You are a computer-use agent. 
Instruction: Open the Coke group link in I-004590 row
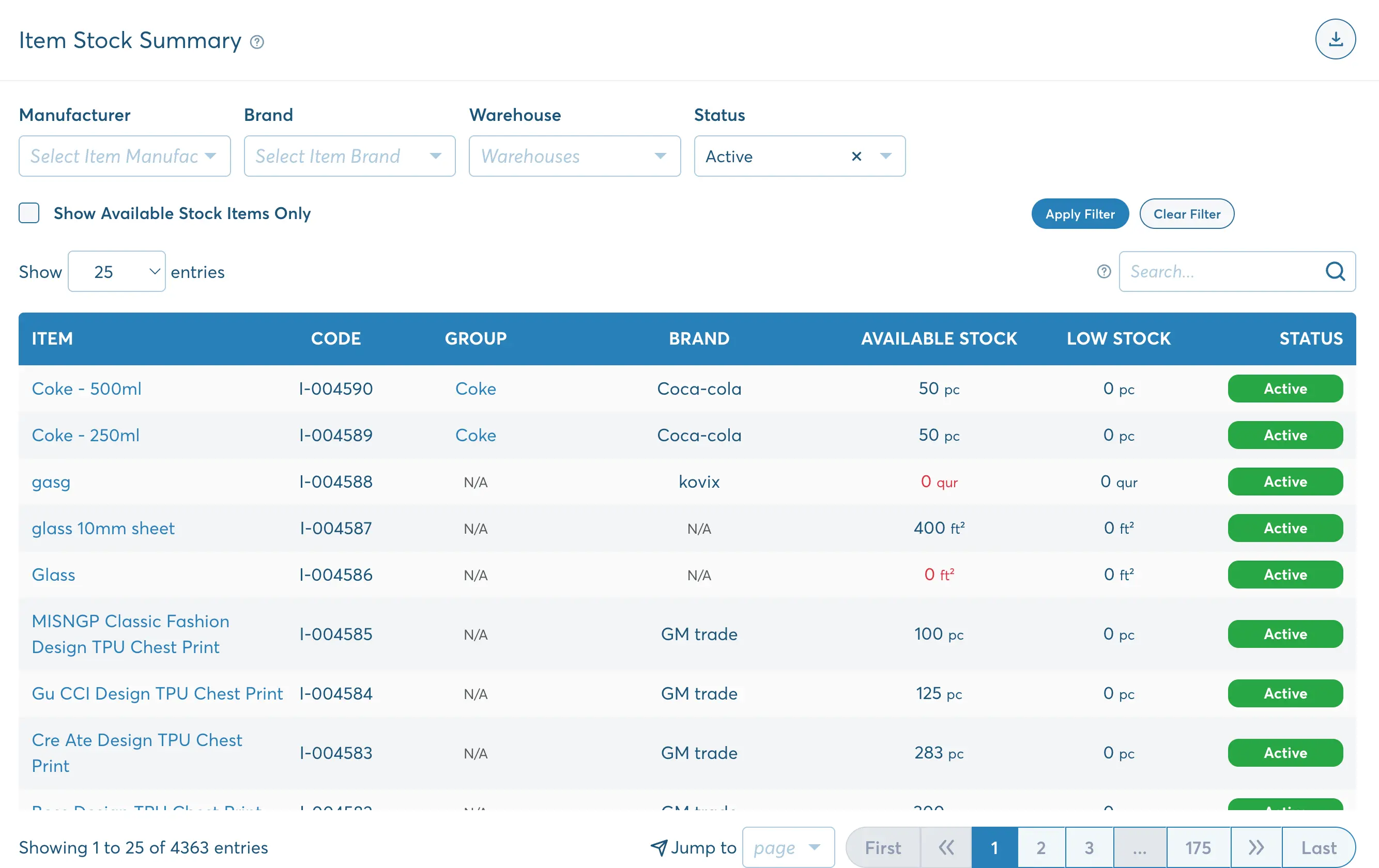pos(476,388)
